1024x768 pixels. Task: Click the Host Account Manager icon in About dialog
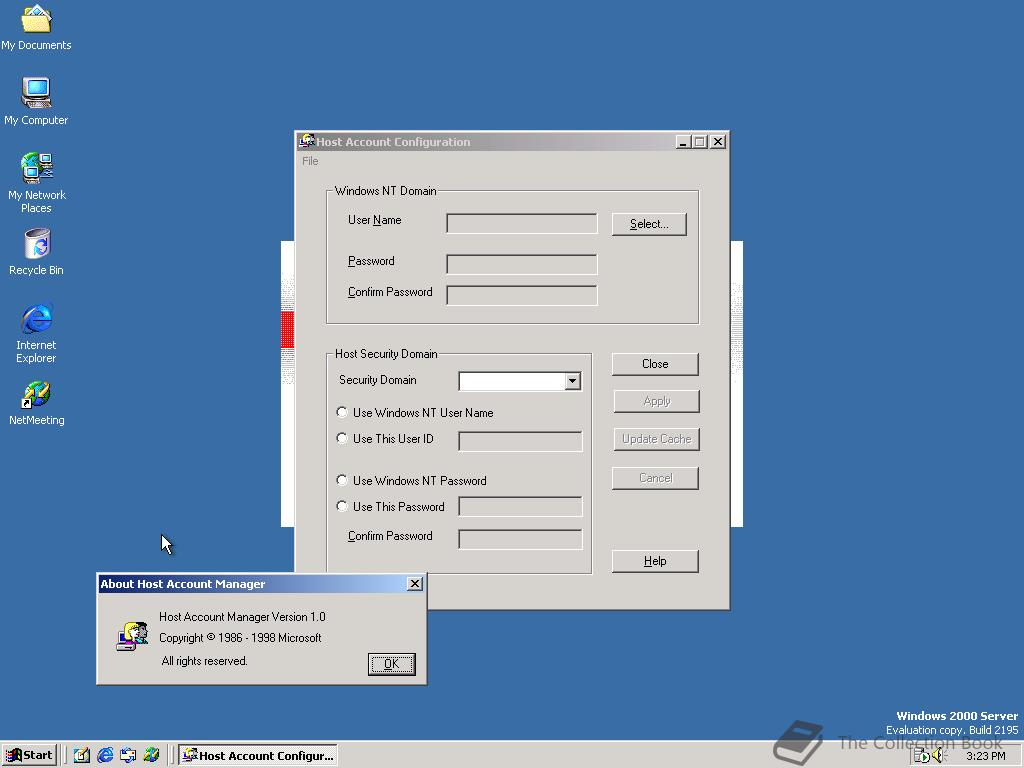[132, 637]
